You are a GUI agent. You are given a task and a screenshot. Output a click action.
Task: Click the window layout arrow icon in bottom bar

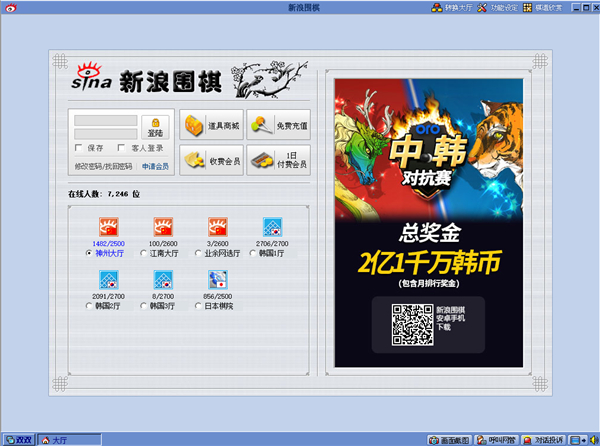pos(578,440)
